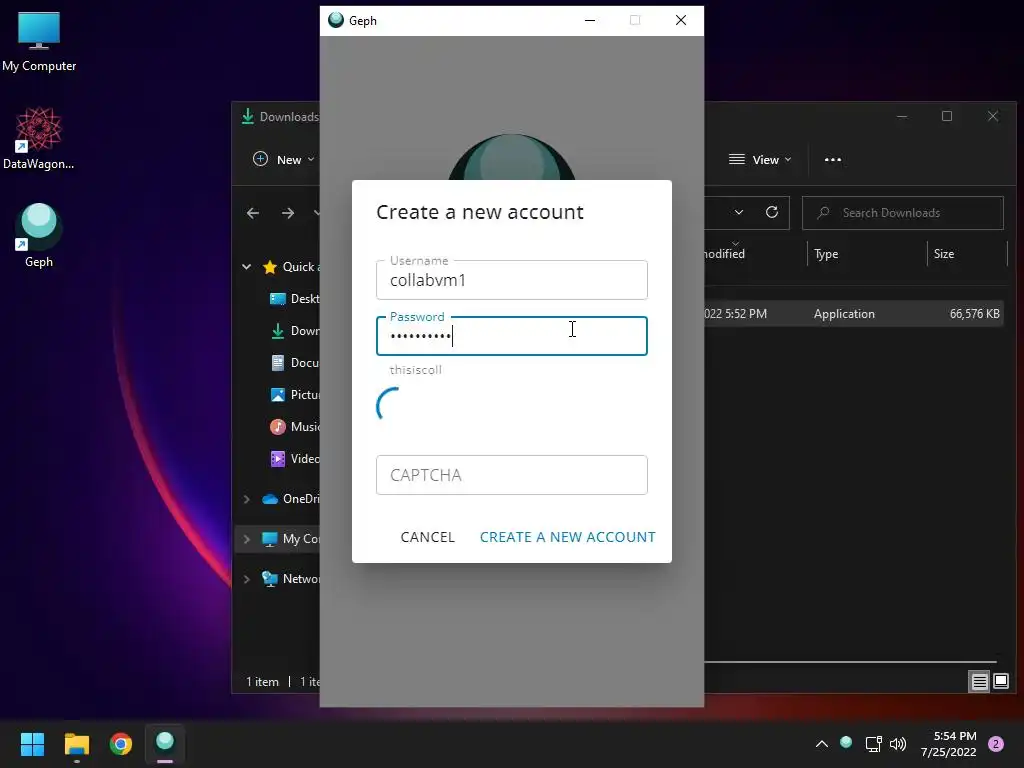Expand the My Computer sidebar node
Screen dimensions: 1024x768
point(247,539)
